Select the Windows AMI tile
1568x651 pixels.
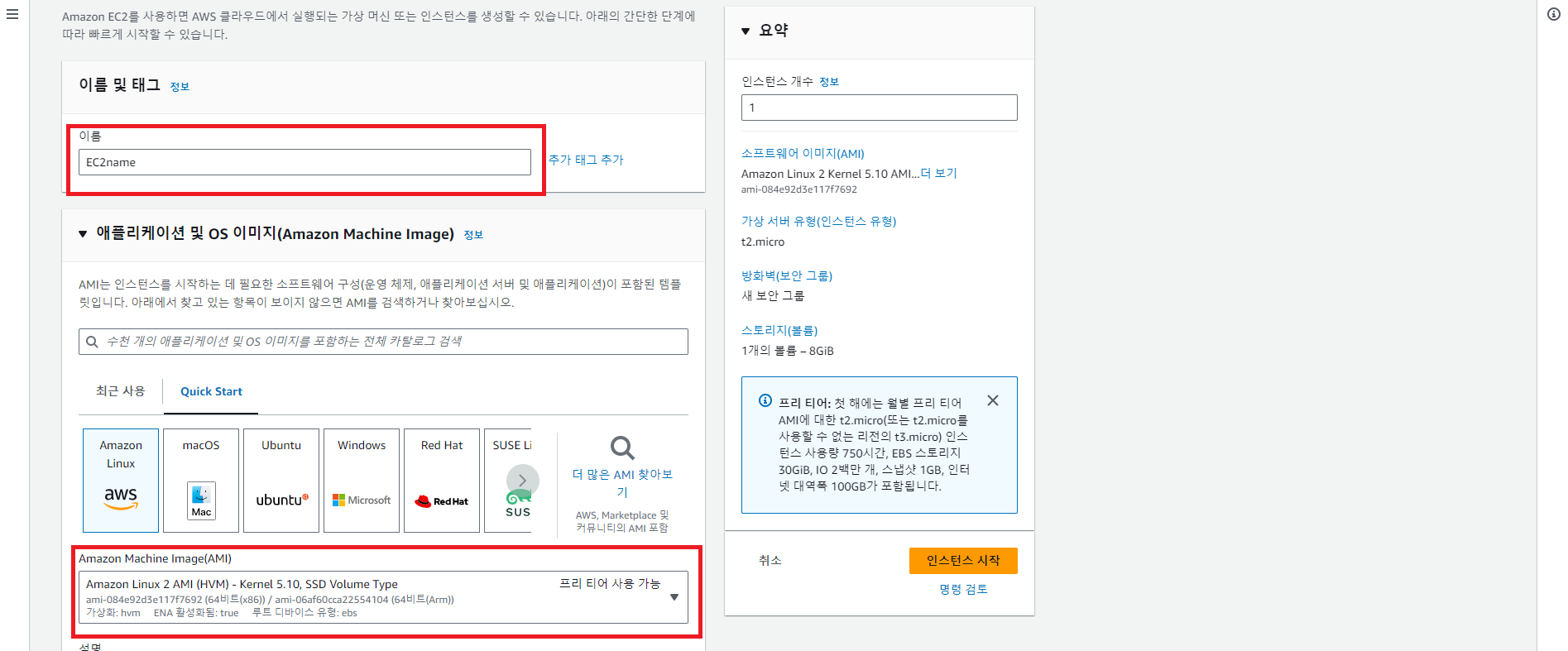click(x=362, y=481)
